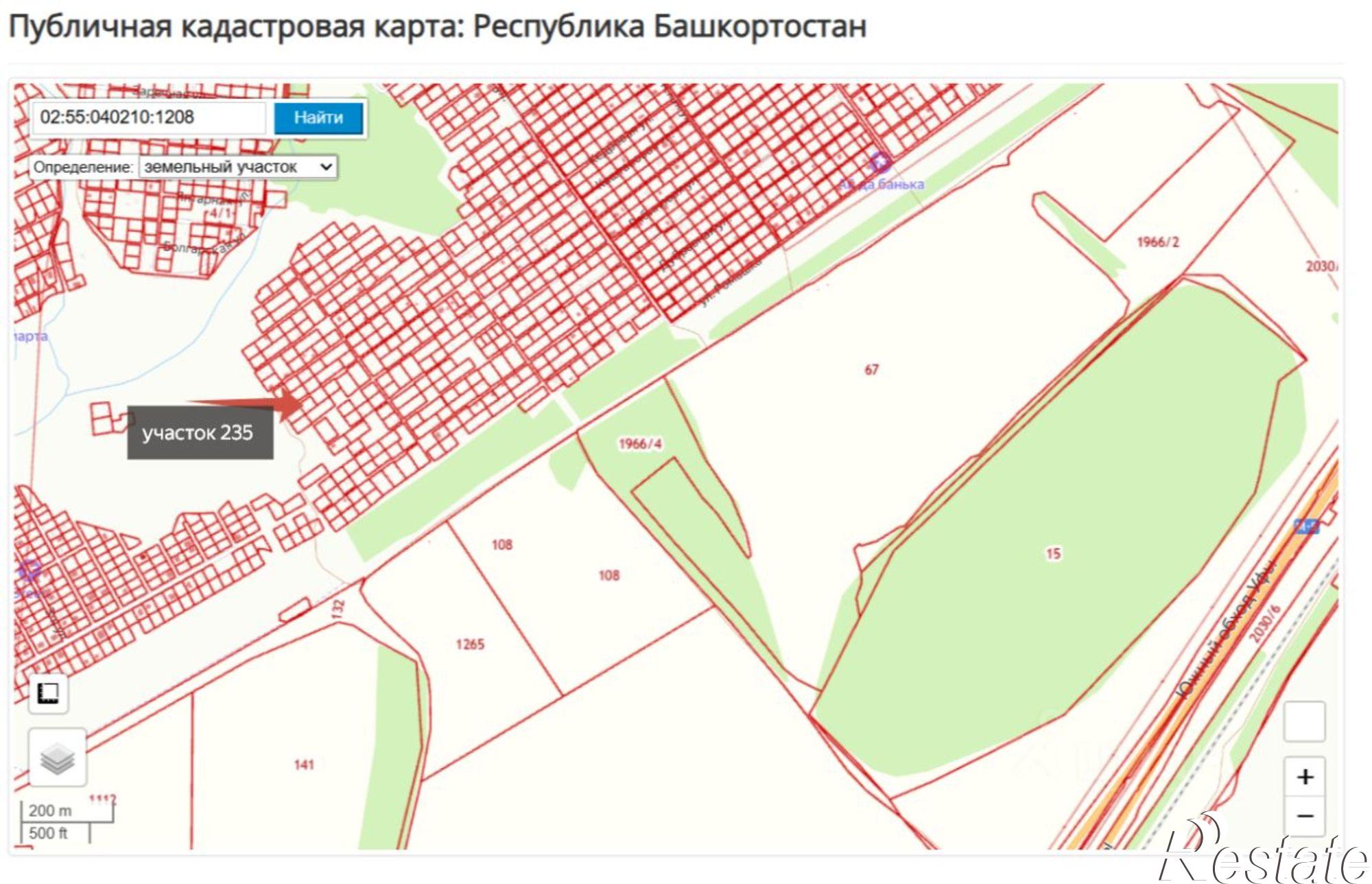The width and height of the screenshot is (1372, 884).
Task: Click the blank square map control
Action: [1304, 721]
